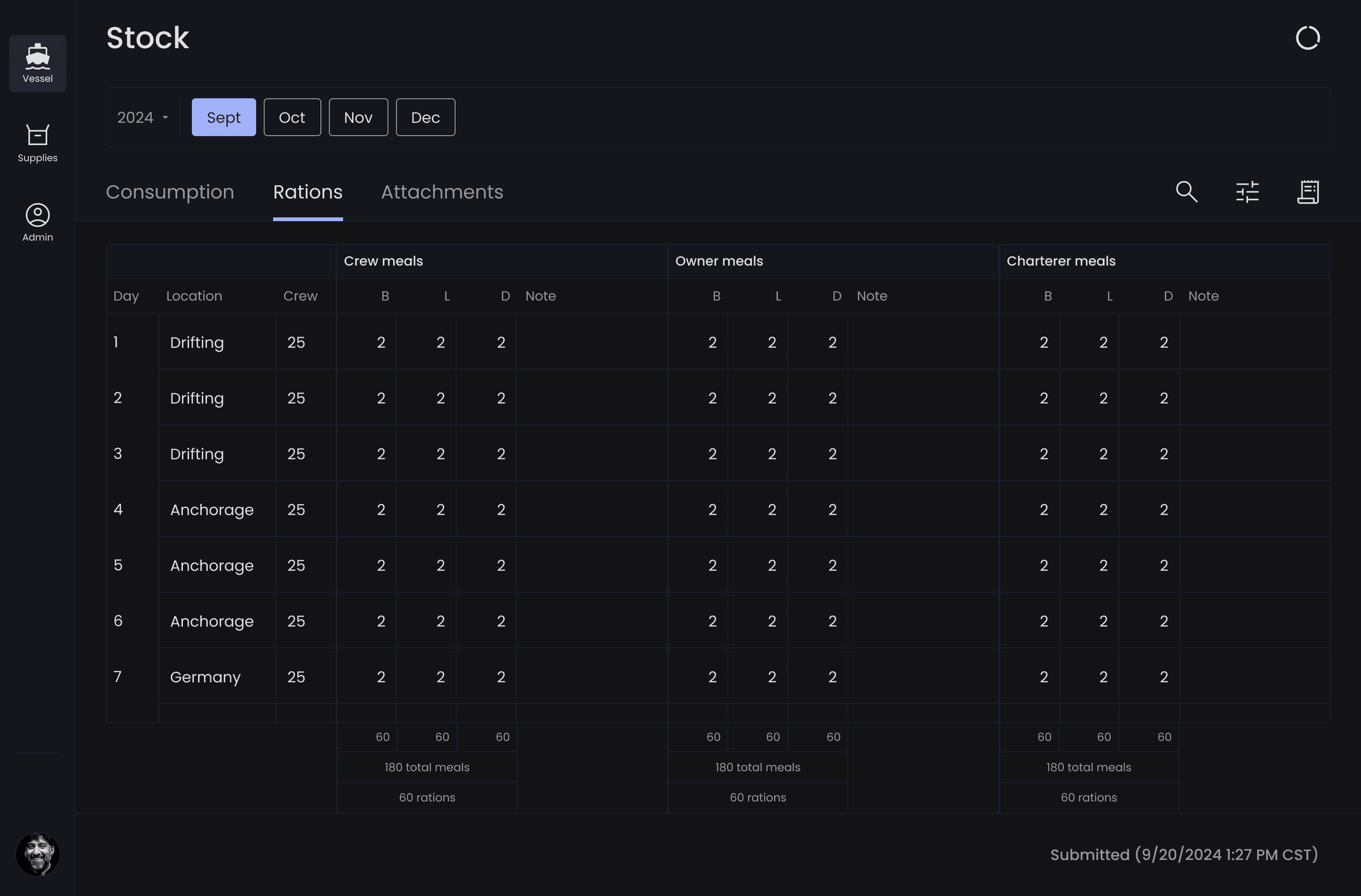Select Drifting location on day 3
Viewport: 1361px width, 896px height.
(x=217, y=453)
